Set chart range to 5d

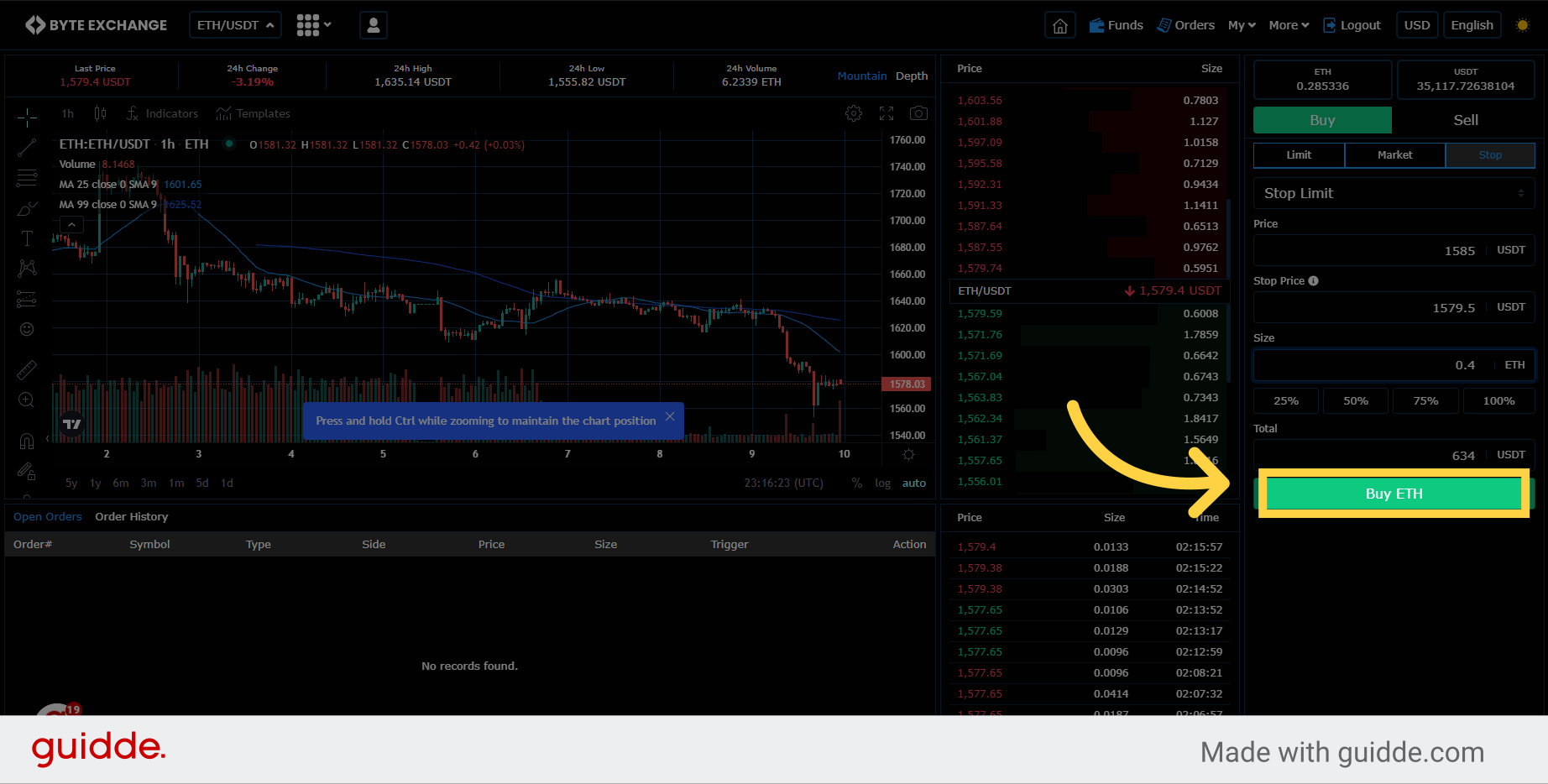202,483
